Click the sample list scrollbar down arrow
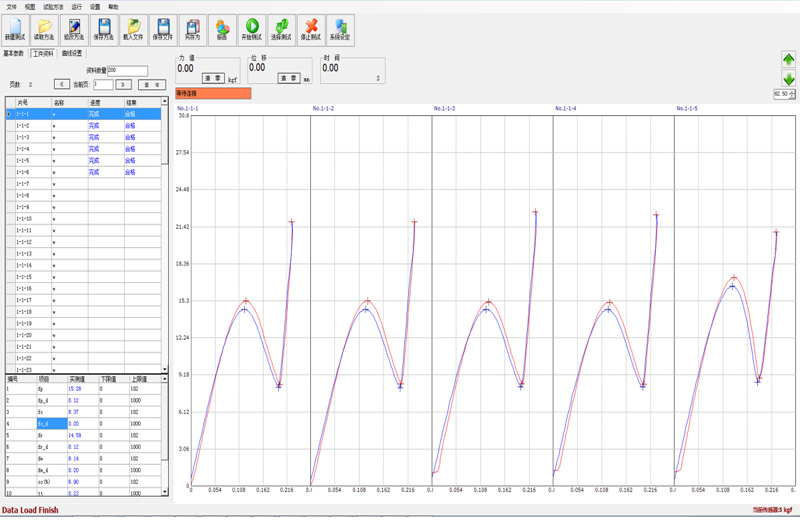Screen dimensions: 800x531 165,369
